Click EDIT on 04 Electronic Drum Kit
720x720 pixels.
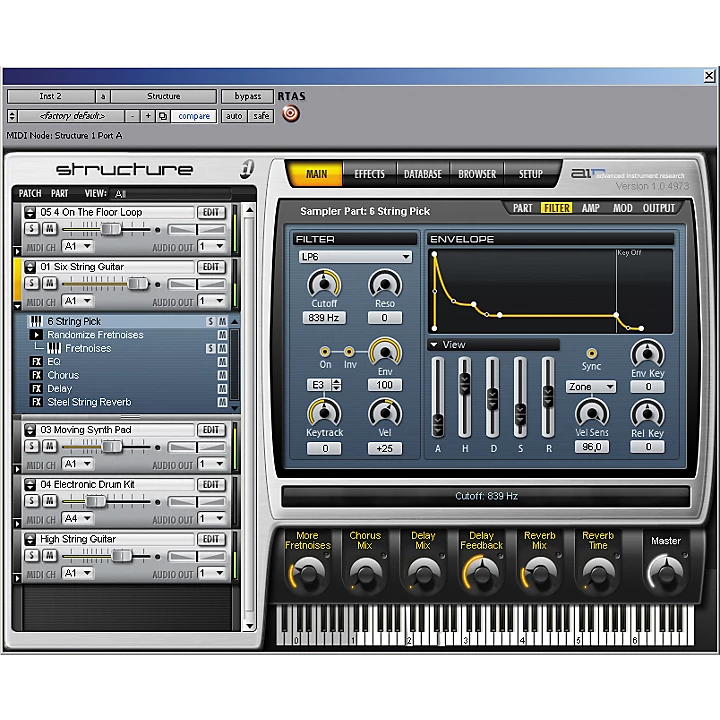[x=211, y=484]
